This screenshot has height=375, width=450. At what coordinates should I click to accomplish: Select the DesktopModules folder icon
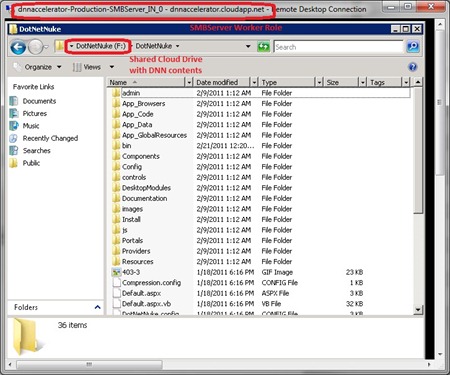[116, 188]
